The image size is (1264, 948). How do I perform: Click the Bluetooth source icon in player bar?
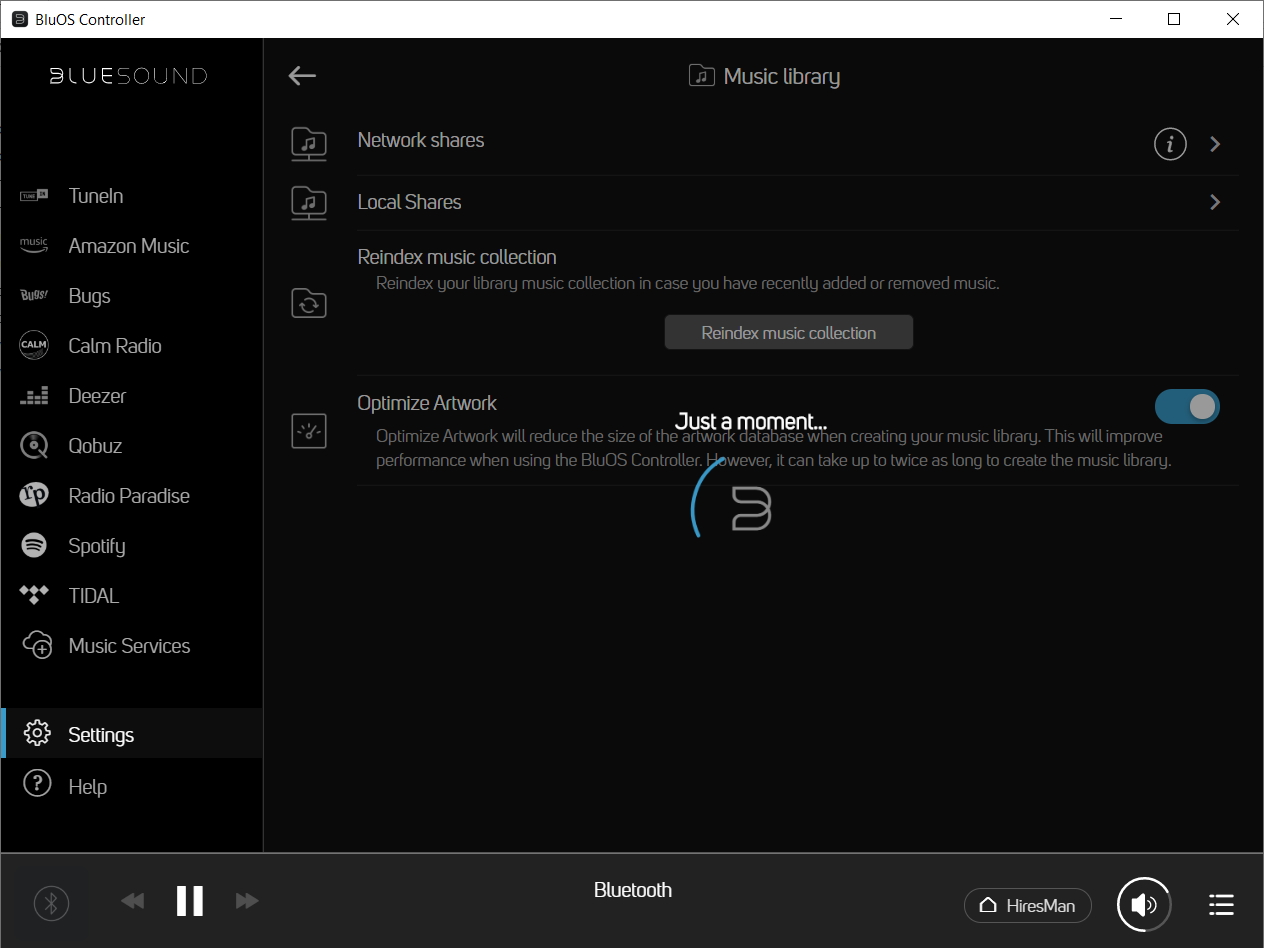[52, 904]
